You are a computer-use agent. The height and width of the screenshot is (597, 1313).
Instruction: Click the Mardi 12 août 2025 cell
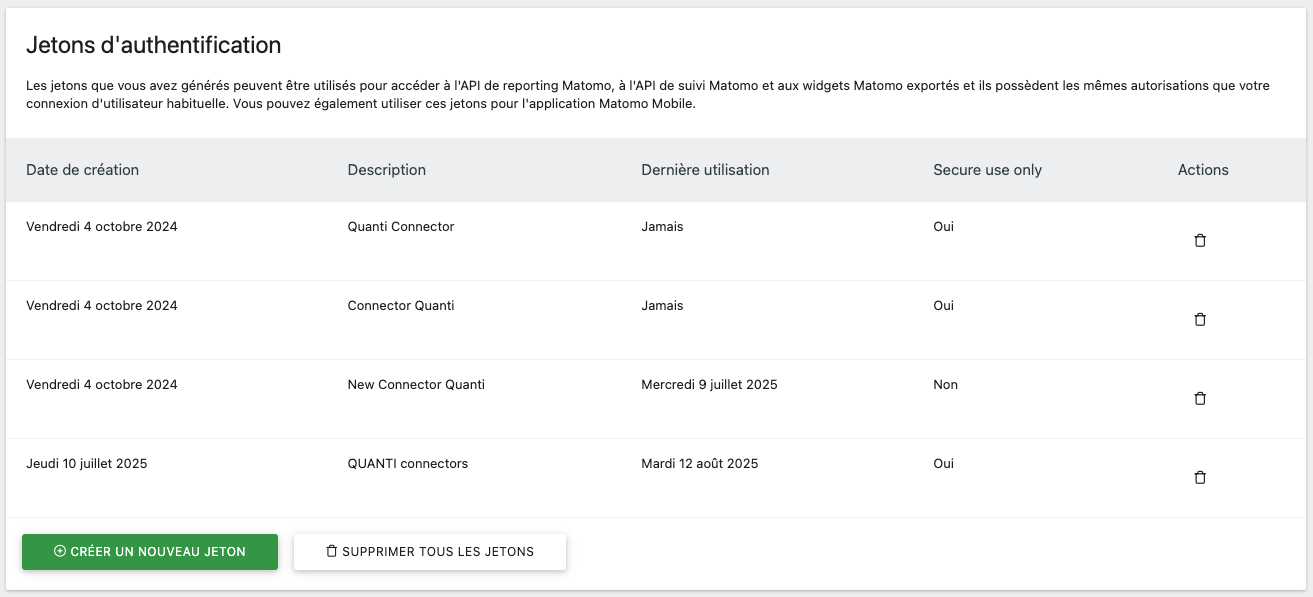699,464
